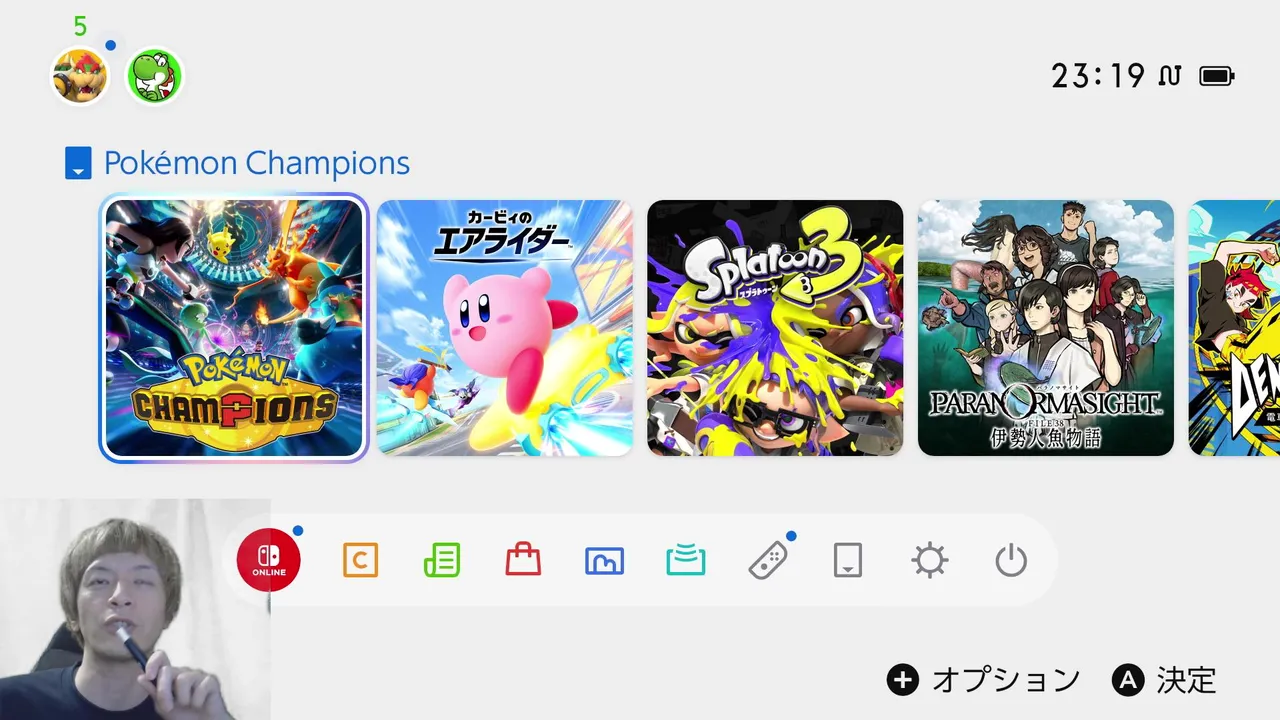This screenshot has width=1280, height=720.
Task: Open Controllers Joy-Con icon
Action: pyautogui.click(x=768, y=560)
